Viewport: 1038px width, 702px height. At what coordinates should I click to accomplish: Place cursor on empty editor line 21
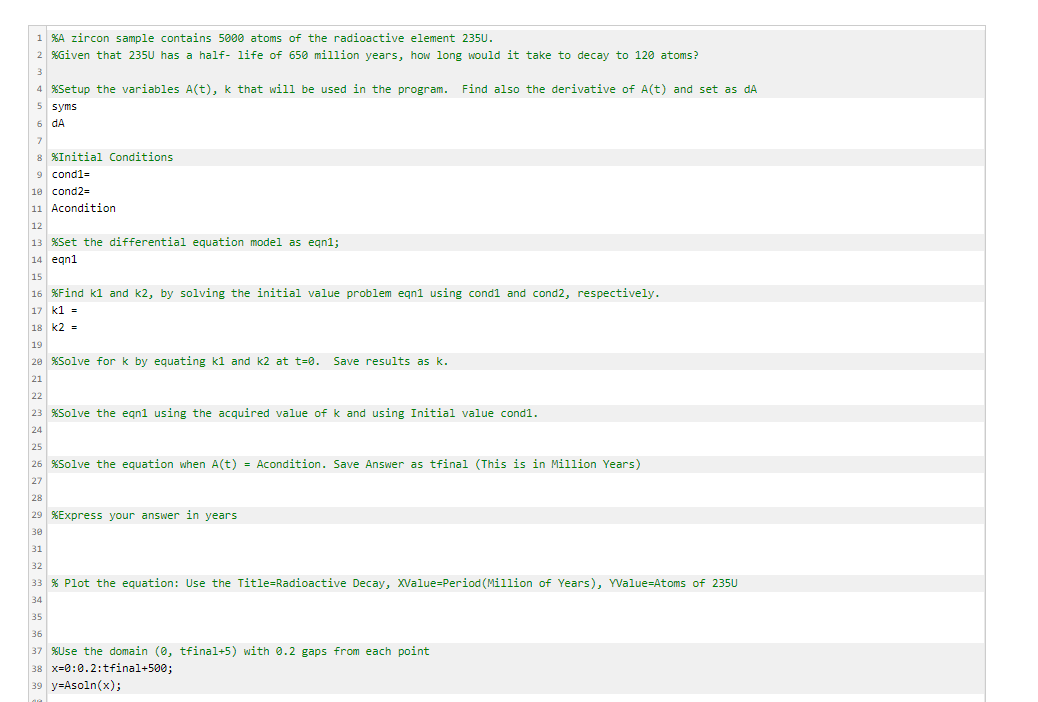coord(516,379)
